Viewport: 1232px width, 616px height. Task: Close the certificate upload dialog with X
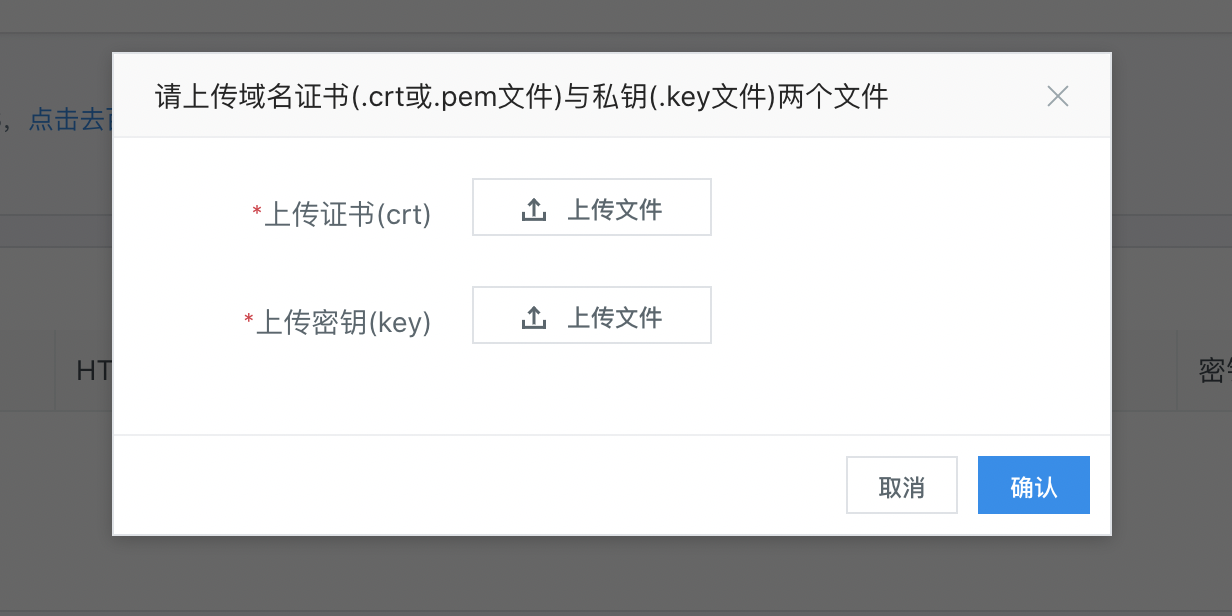tap(1058, 96)
